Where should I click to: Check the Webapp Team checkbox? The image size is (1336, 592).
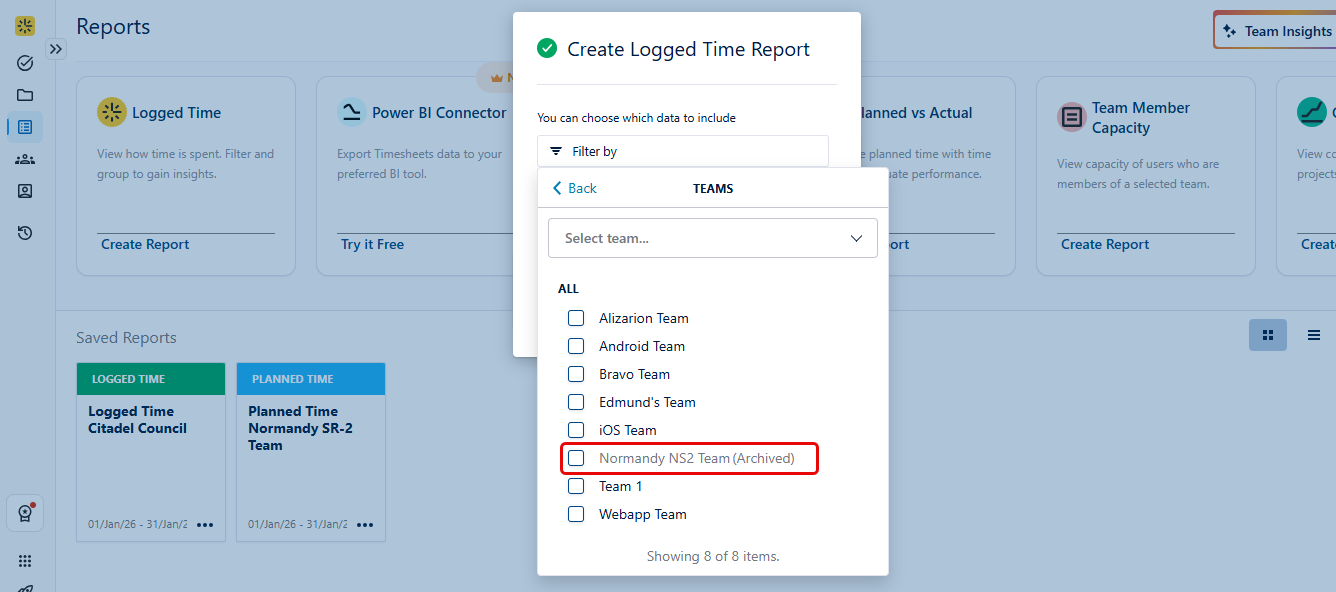[576, 514]
